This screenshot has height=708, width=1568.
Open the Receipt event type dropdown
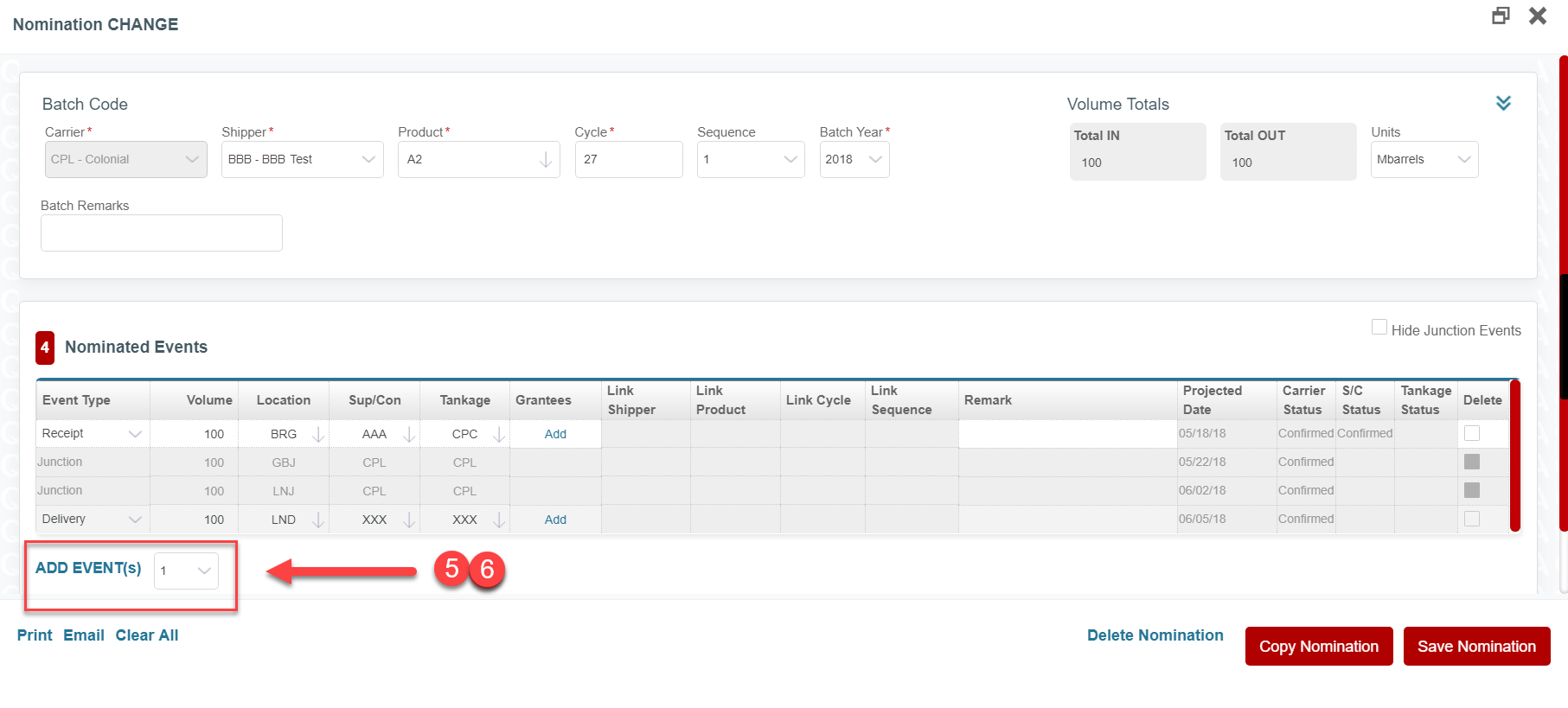pos(93,434)
